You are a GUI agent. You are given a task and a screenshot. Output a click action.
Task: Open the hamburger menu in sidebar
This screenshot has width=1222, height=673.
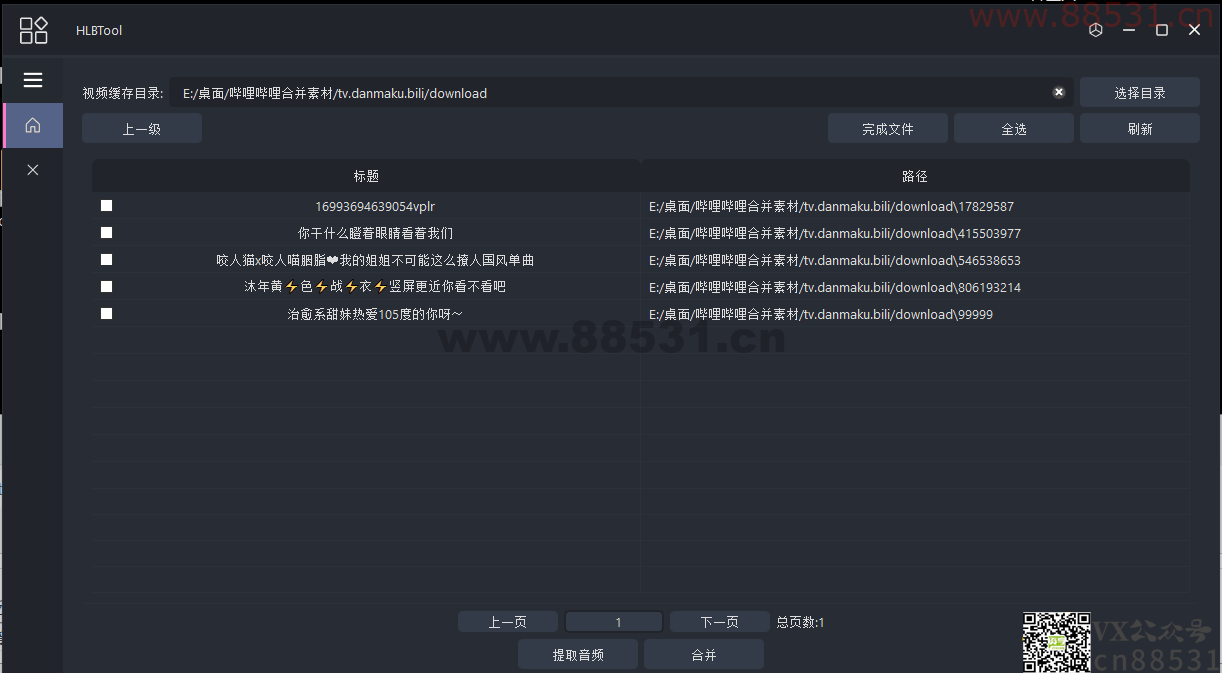33,80
